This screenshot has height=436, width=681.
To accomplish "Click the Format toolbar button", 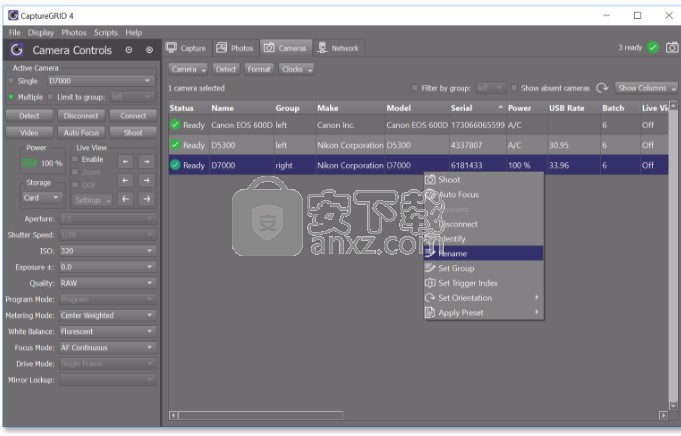I will (x=259, y=69).
